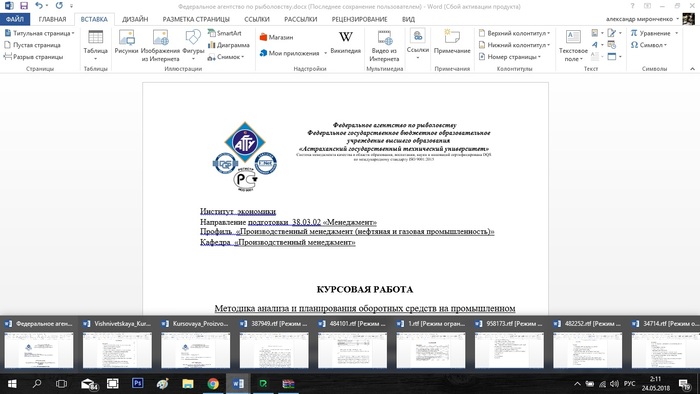
Task: Select the Vishnivetskaya_Kur window thumbnail
Action: click(x=117, y=344)
